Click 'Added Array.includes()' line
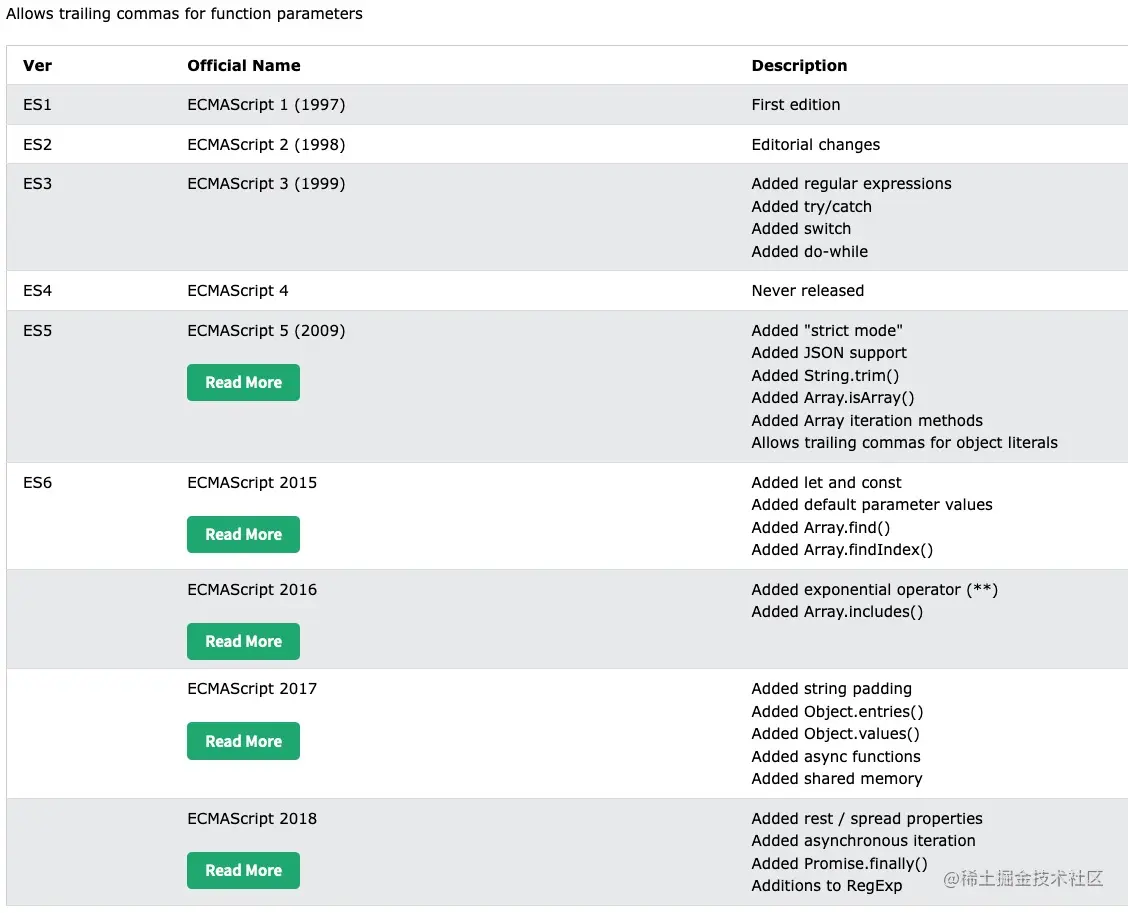Viewport: 1128px width, 913px height. pos(837,612)
